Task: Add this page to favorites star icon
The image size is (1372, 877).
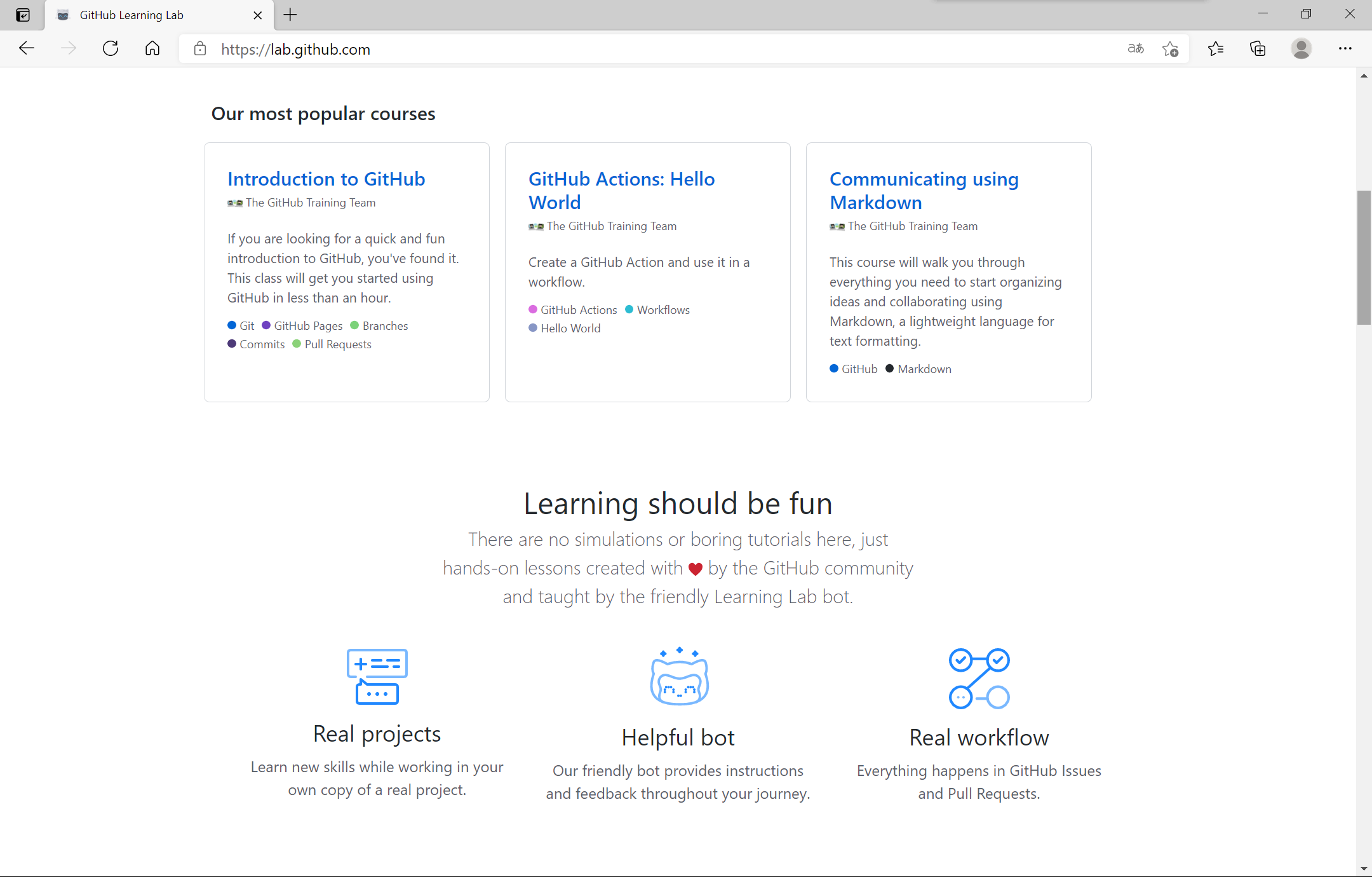Action: (1170, 48)
